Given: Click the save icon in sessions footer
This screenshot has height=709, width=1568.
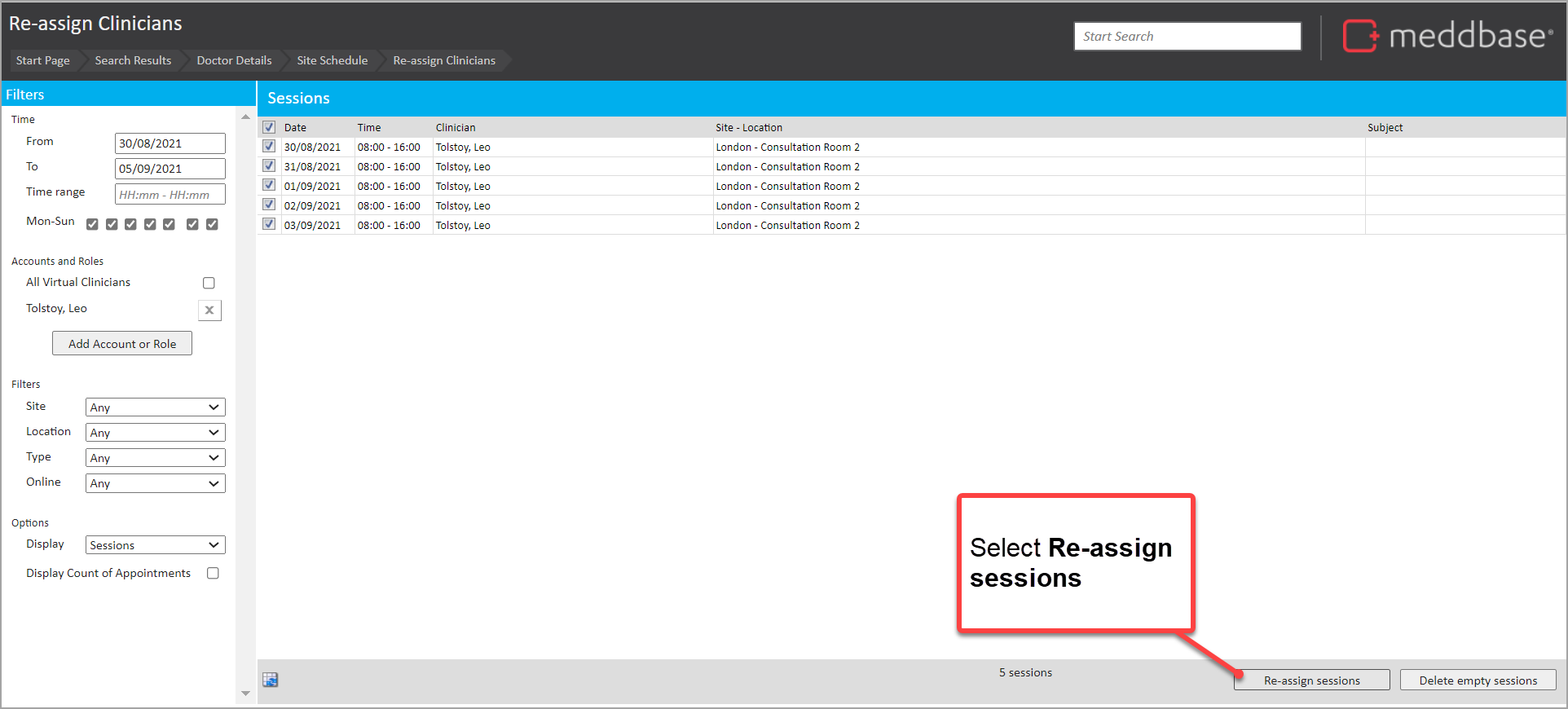Looking at the screenshot, I should 271,680.
